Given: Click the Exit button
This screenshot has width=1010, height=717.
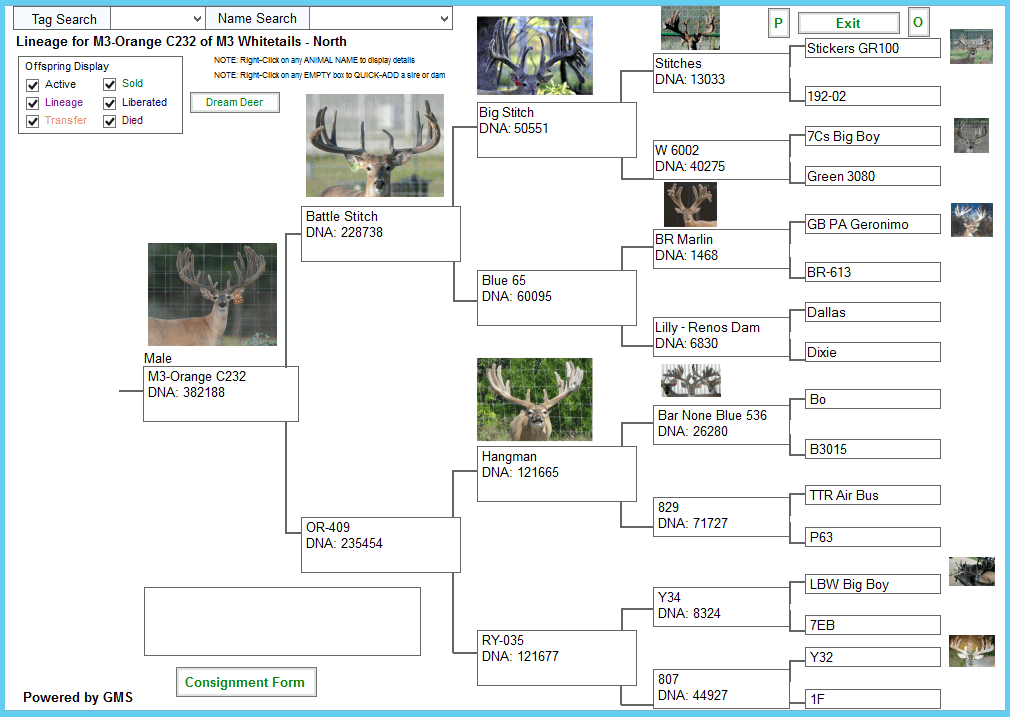Looking at the screenshot, I should click(848, 23).
